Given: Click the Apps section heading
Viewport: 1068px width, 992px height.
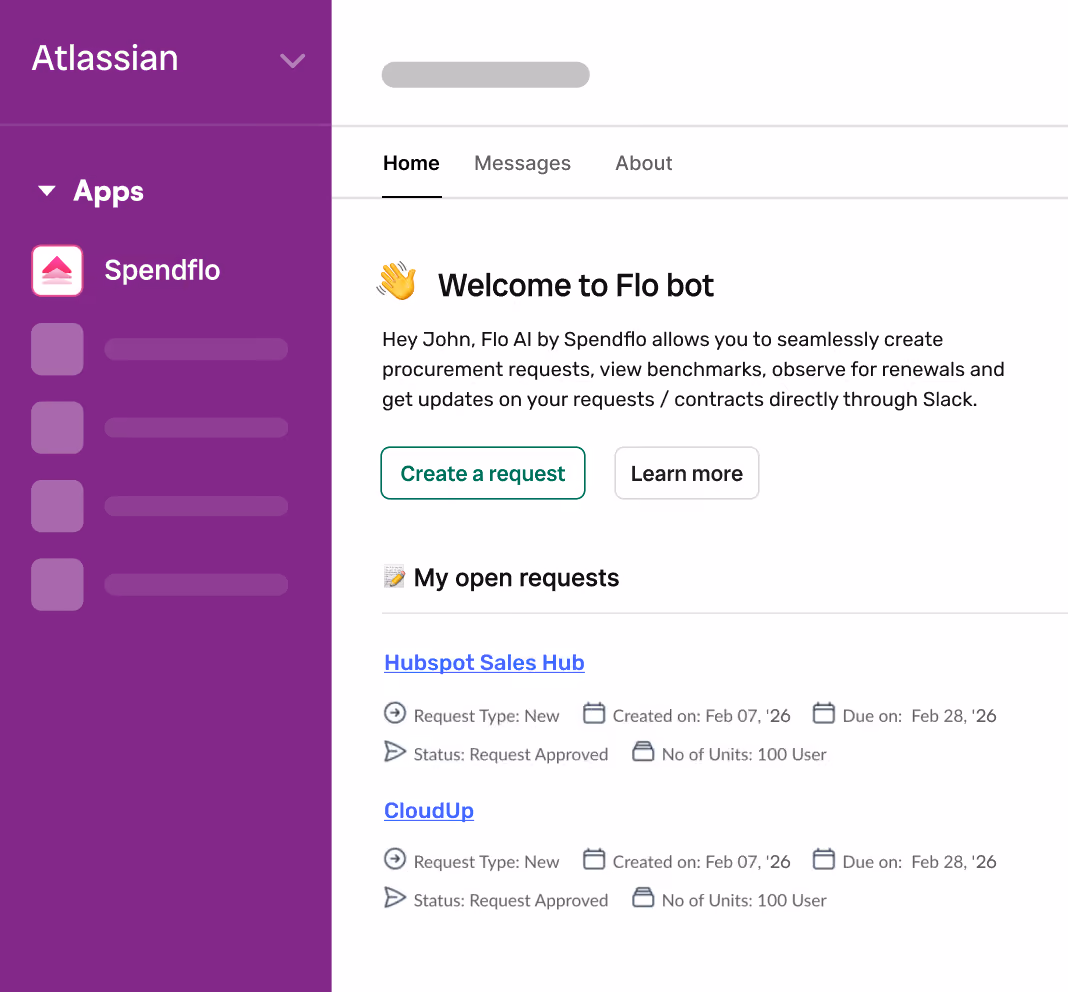Looking at the screenshot, I should coord(108,191).
